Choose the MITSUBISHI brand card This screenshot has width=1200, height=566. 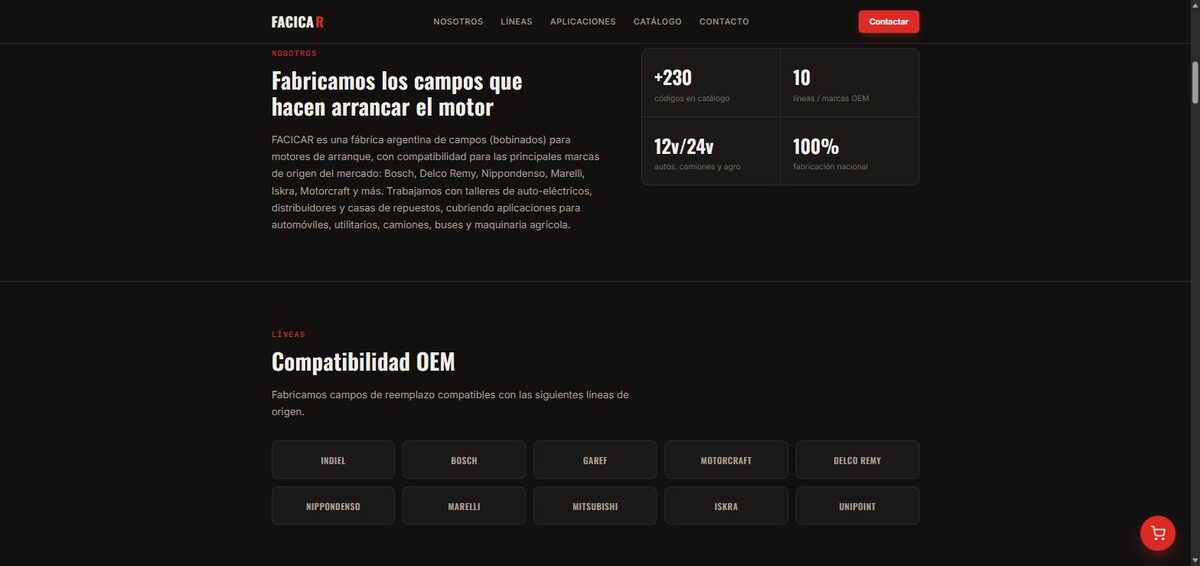click(595, 506)
